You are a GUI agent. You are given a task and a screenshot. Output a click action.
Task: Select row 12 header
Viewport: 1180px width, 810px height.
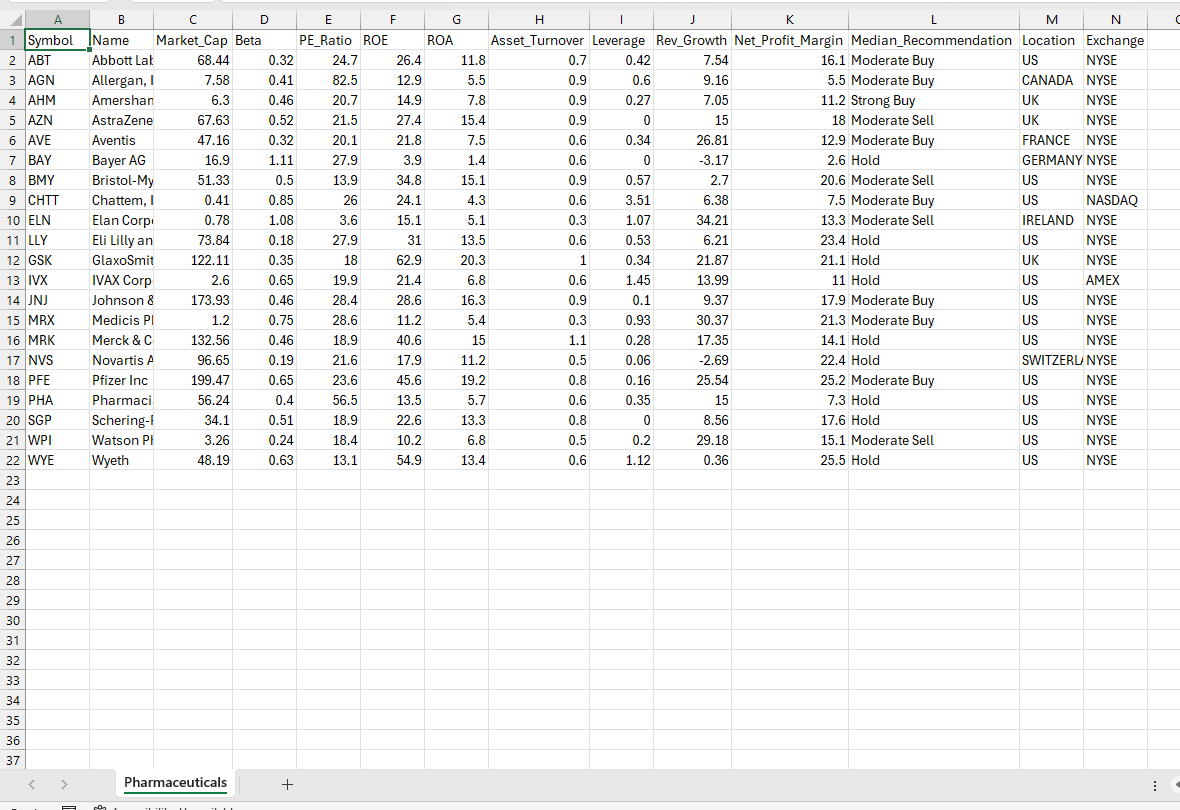(13, 260)
